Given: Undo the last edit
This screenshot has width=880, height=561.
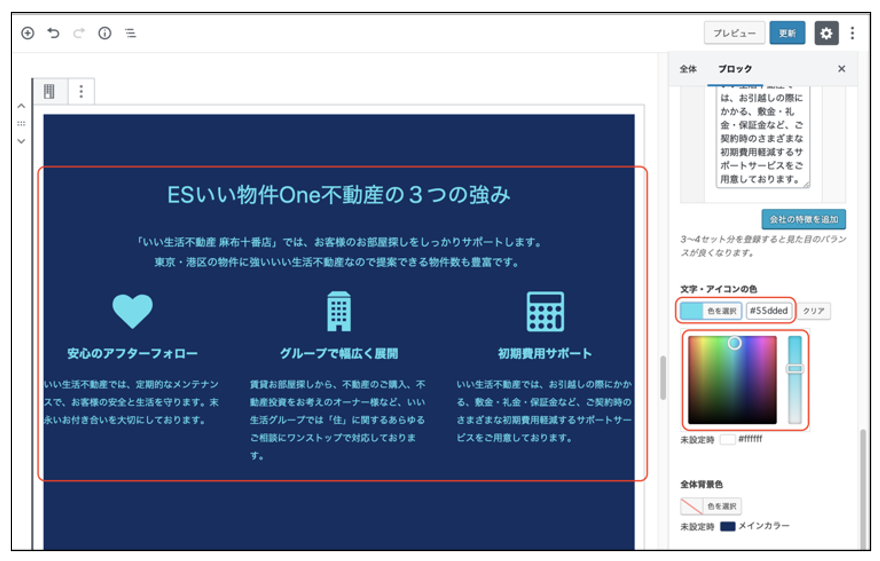Looking at the screenshot, I should tap(53, 33).
